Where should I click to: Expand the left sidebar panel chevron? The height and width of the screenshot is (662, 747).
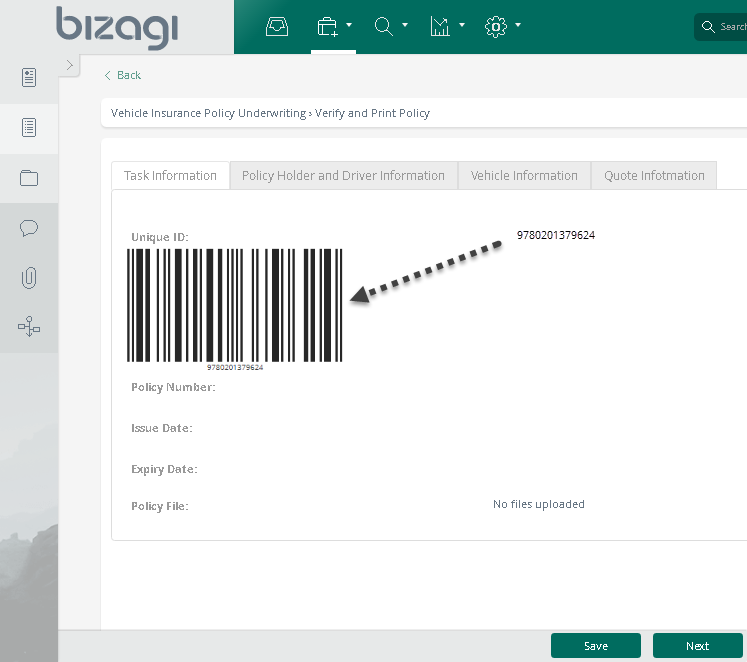click(x=70, y=65)
